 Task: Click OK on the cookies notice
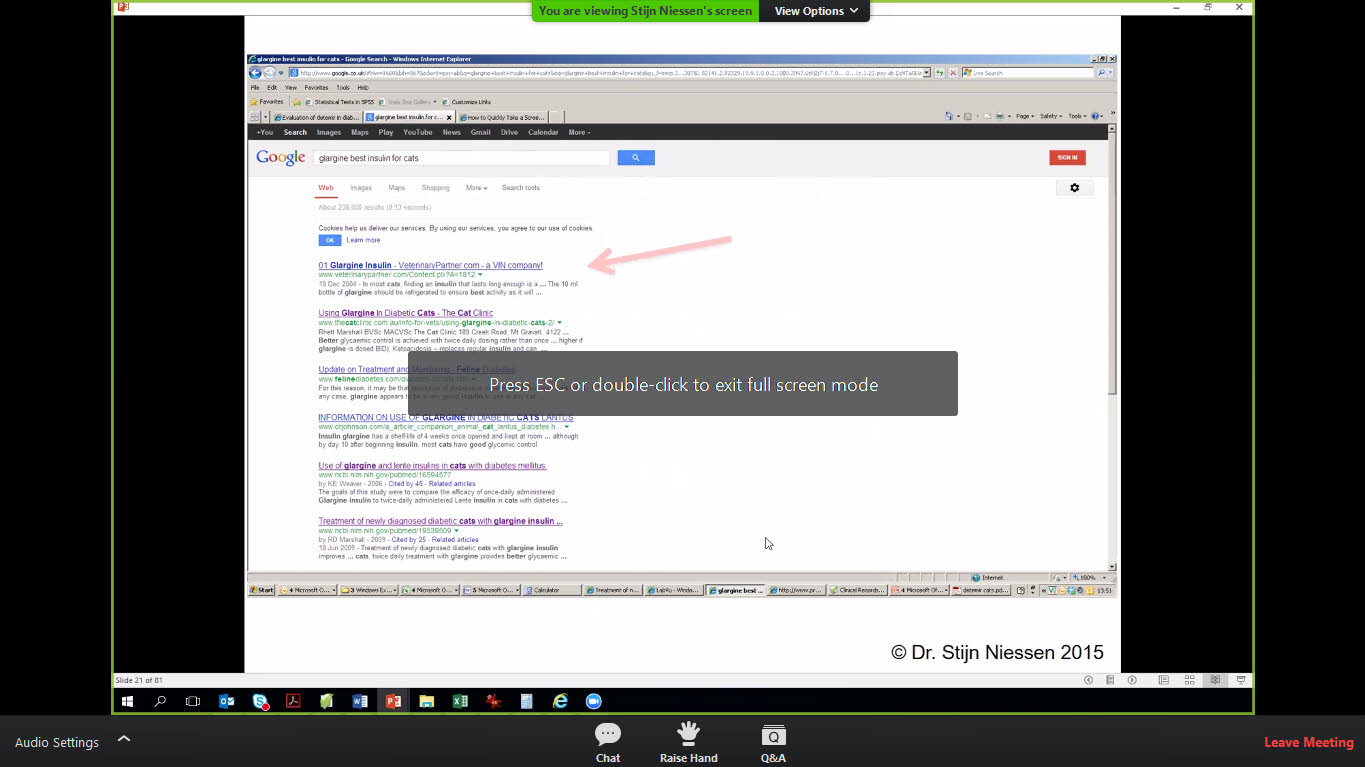click(329, 240)
